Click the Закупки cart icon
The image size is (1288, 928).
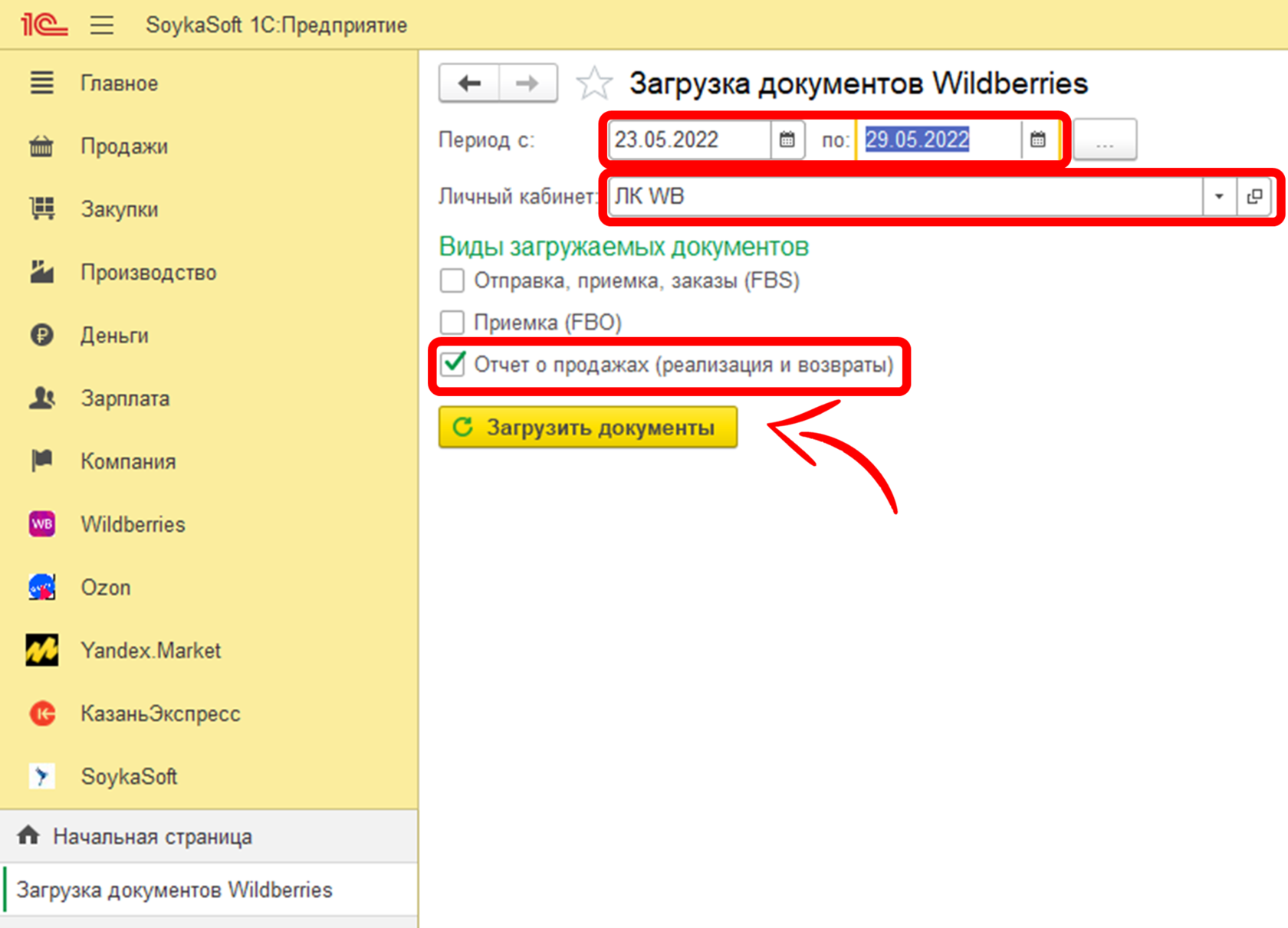(42, 208)
